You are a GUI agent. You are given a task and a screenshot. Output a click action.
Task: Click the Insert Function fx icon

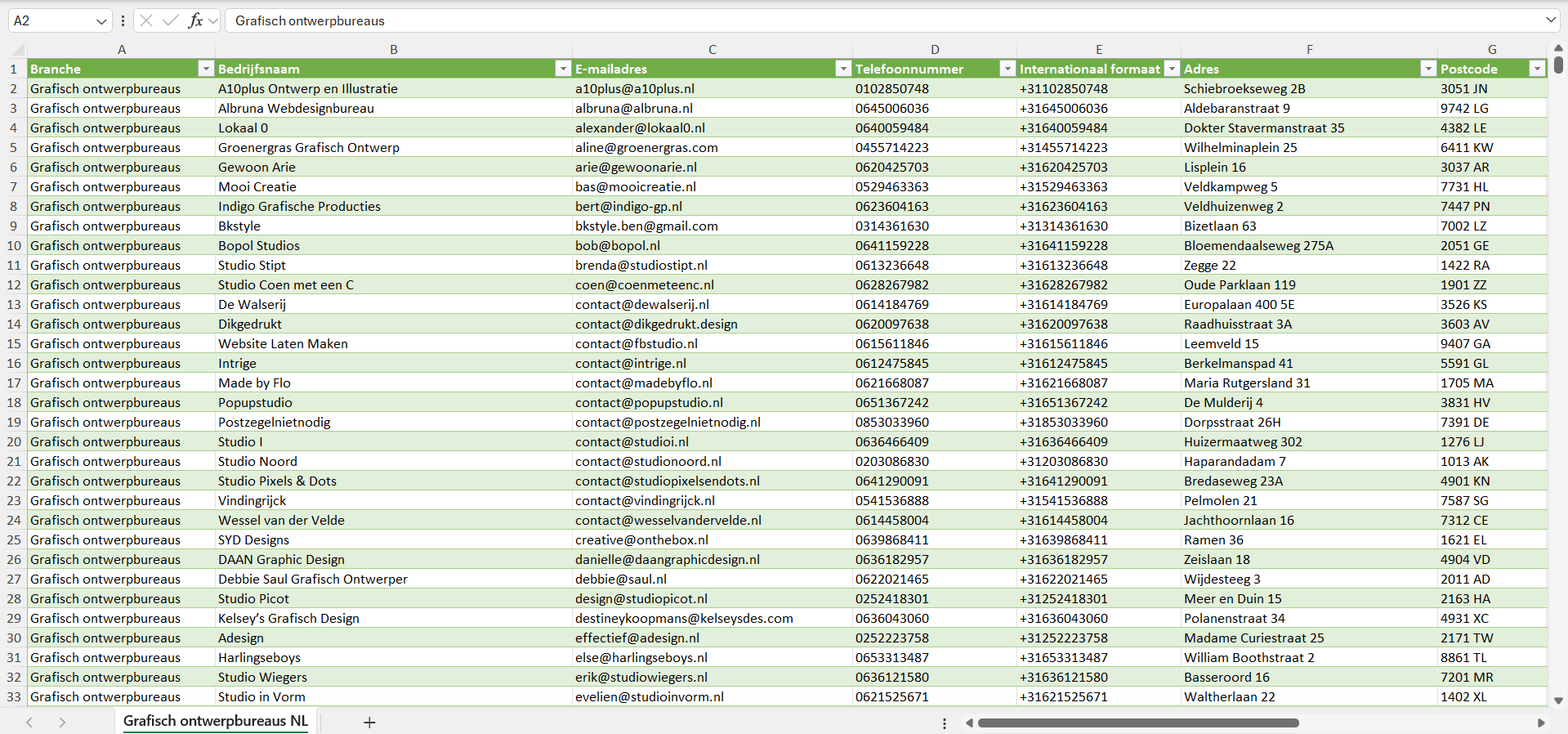(195, 20)
